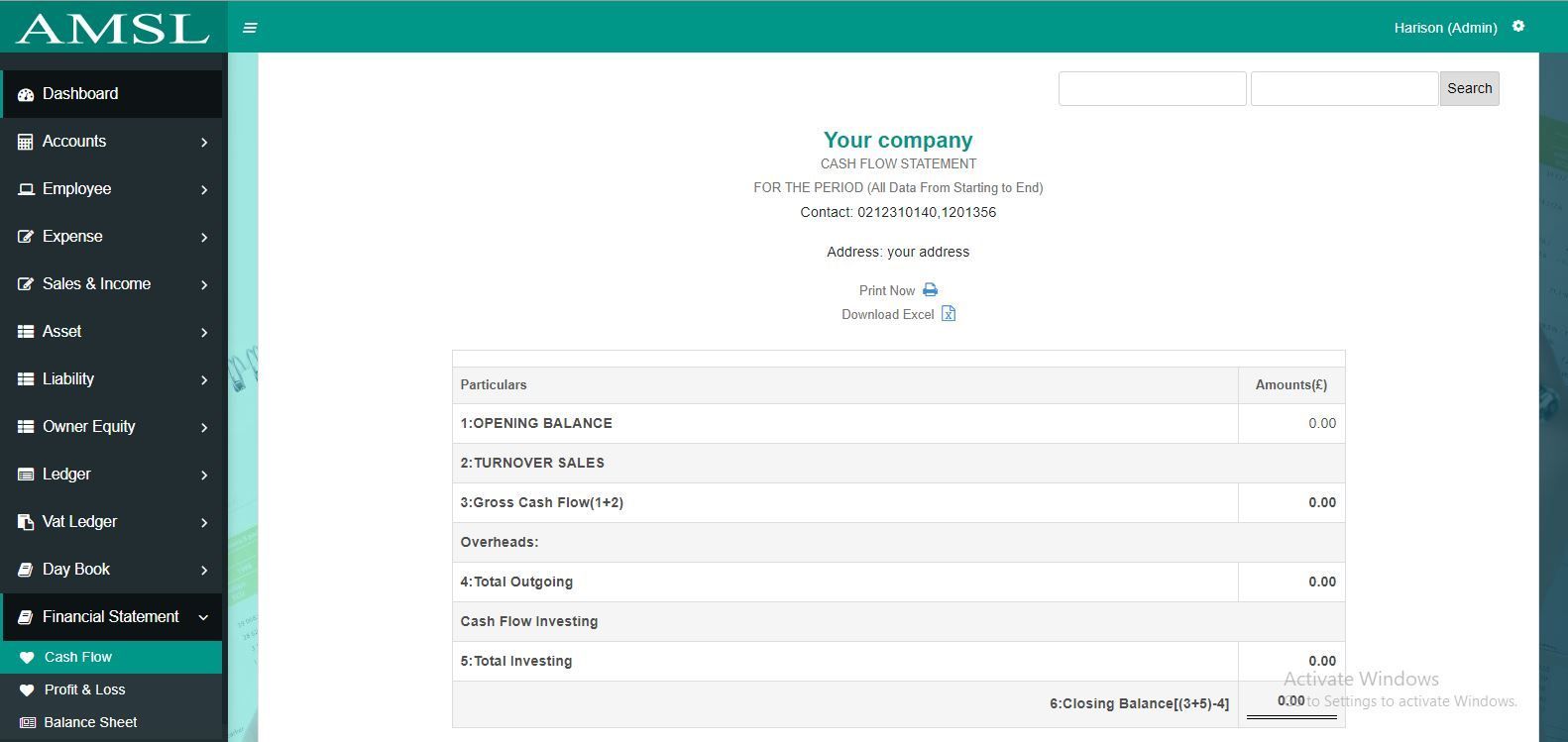Expand the Asset menu chevron

pyautogui.click(x=204, y=333)
